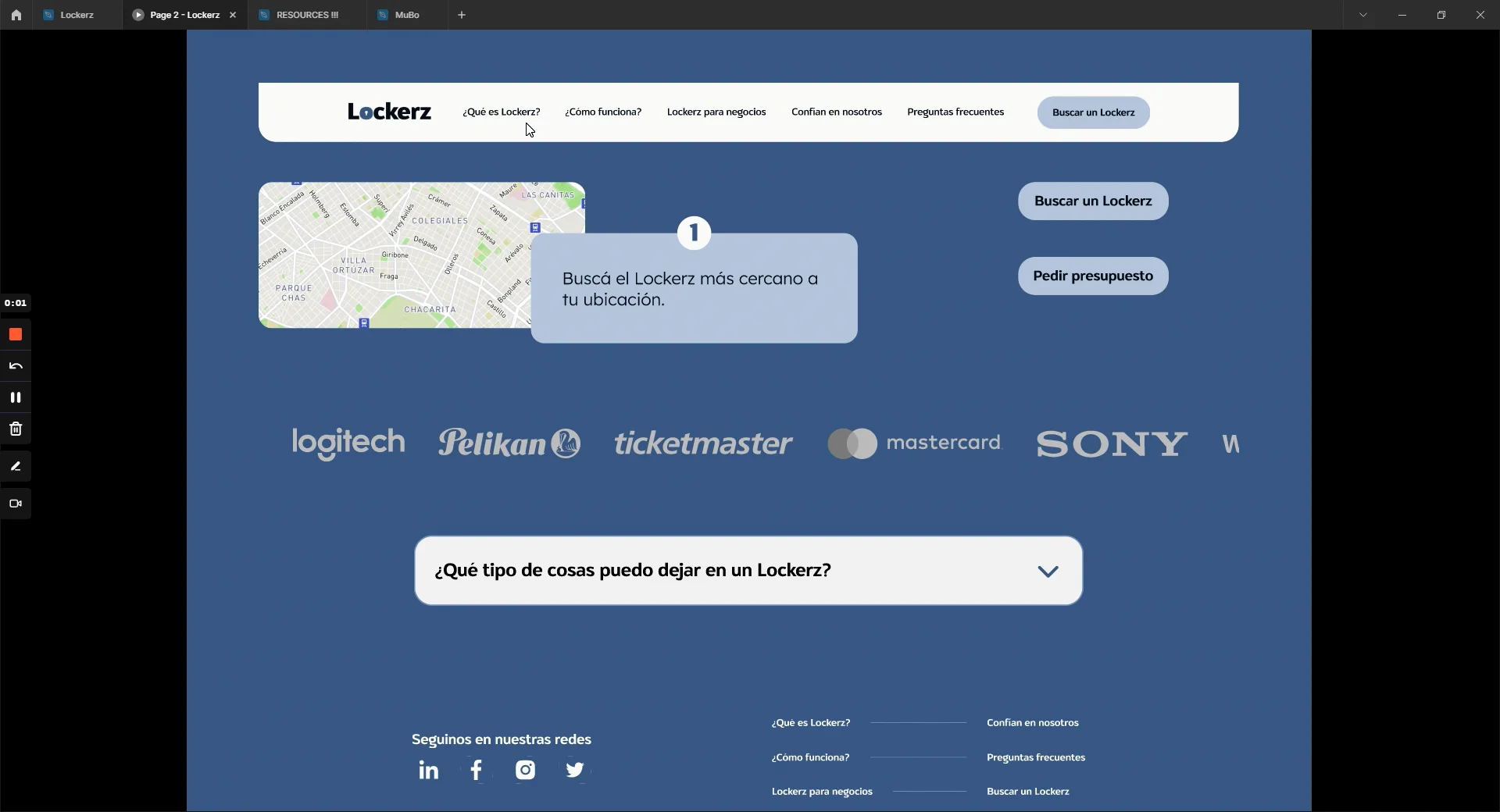Viewport: 1500px width, 812px height.
Task: Click the Pelikan logo
Action: [509, 443]
